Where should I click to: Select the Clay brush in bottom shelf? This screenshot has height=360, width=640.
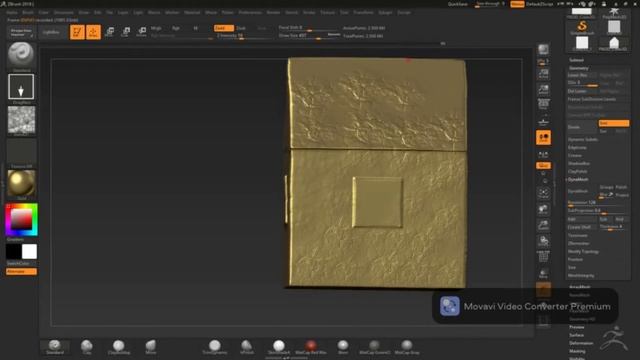click(x=87, y=347)
